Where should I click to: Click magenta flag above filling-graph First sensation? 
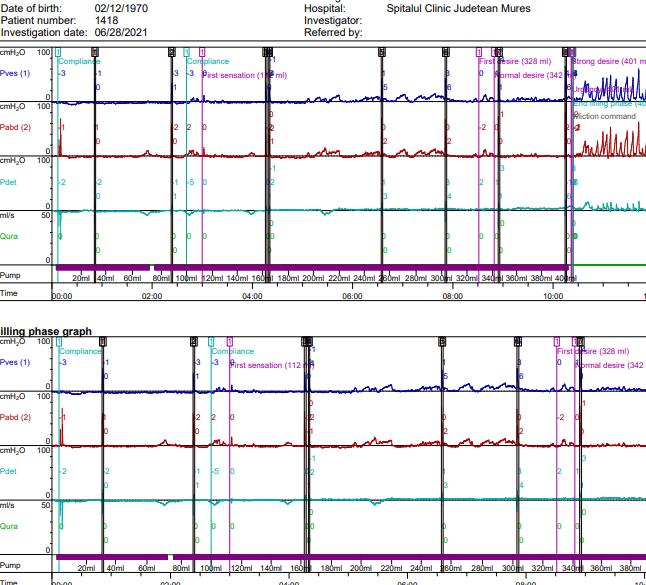coord(229,341)
